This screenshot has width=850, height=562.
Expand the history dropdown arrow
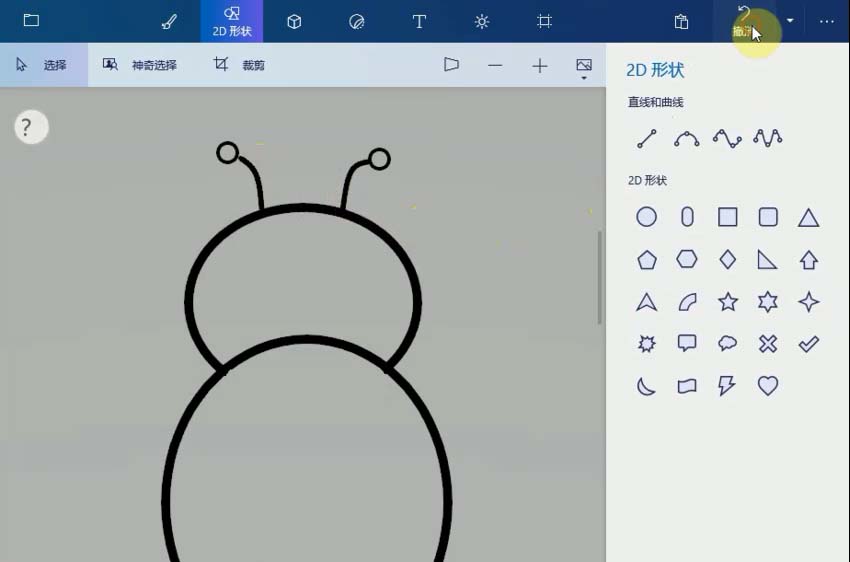click(790, 21)
